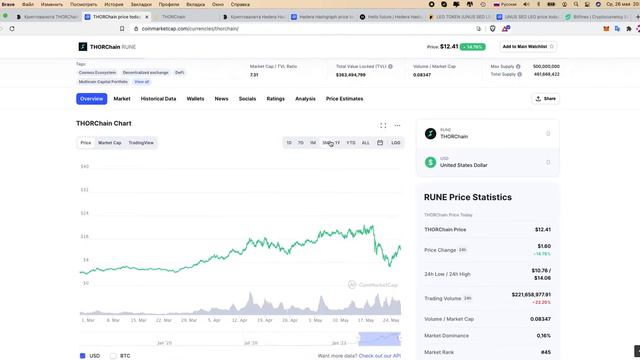Select the Market Cap chart toggle
Screen dimensions: 640x360
pyautogui.click(x=109, y=142)
